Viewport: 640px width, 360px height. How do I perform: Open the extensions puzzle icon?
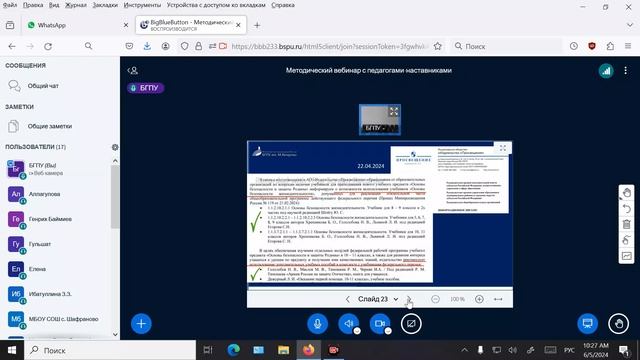pyautogui.click(x=610, y=46)
